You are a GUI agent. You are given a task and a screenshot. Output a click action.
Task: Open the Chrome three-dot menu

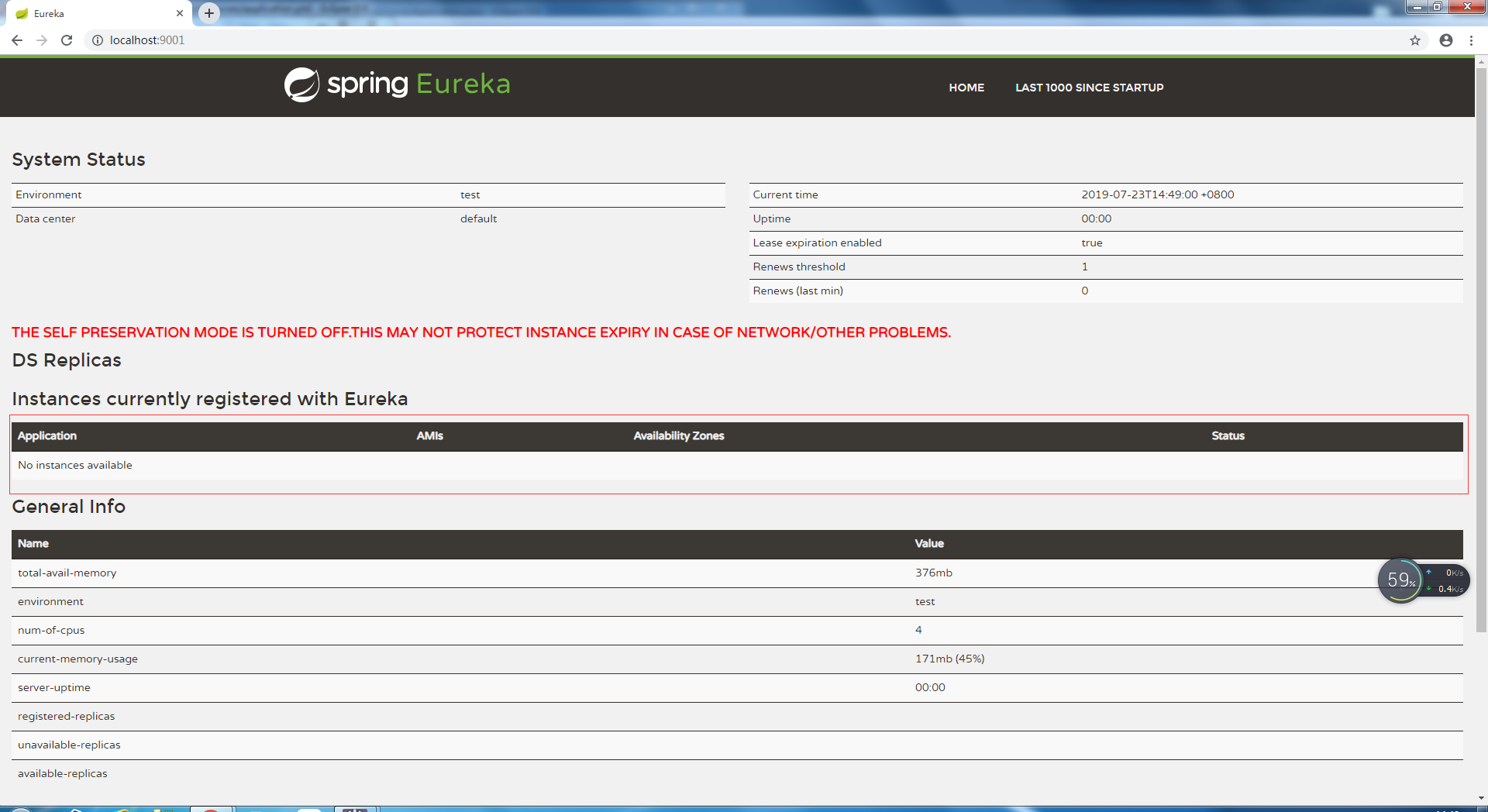[x=1471, y=40]
